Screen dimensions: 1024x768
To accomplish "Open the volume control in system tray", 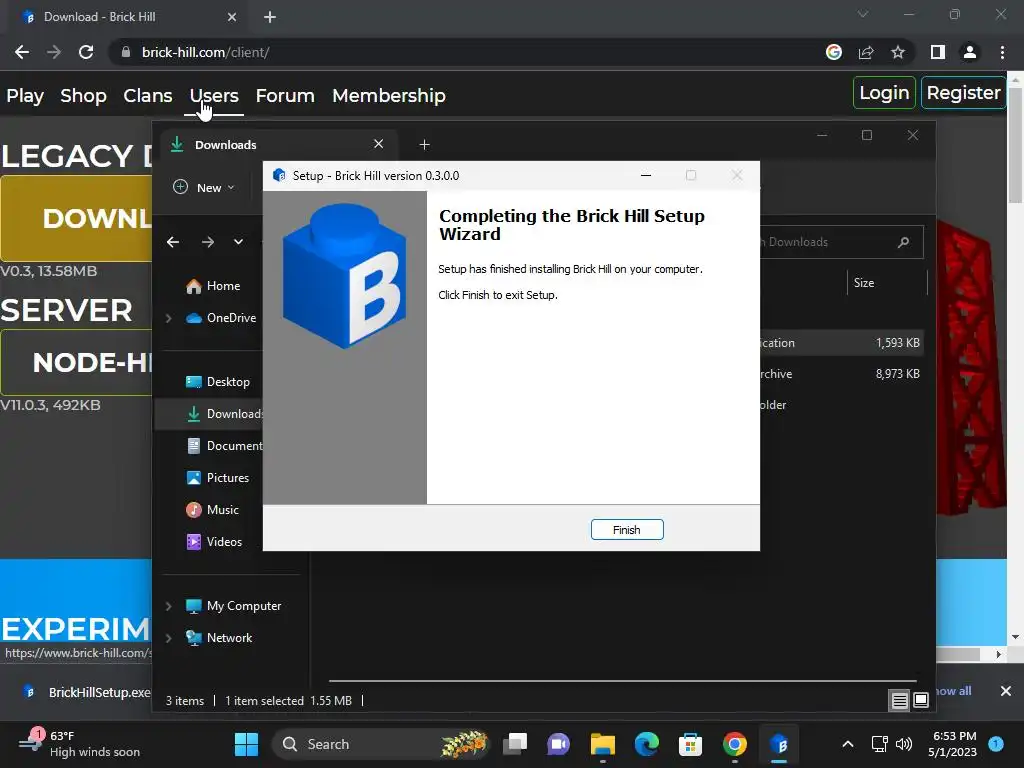I will pos(904,744).
